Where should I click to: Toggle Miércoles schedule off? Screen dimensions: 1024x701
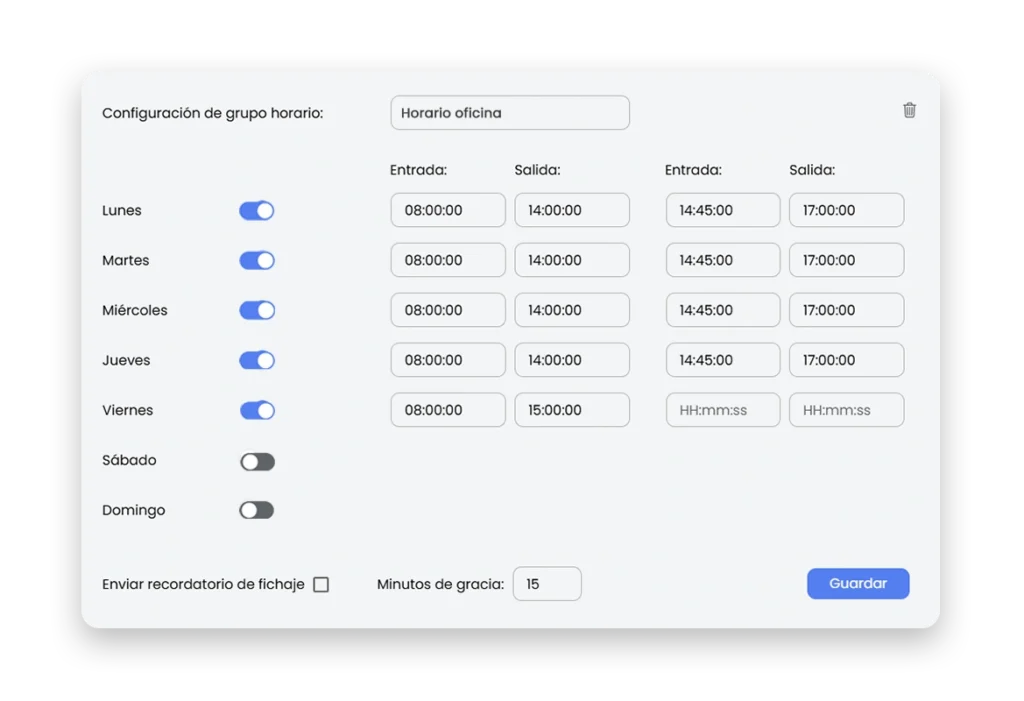pos(256,311)
